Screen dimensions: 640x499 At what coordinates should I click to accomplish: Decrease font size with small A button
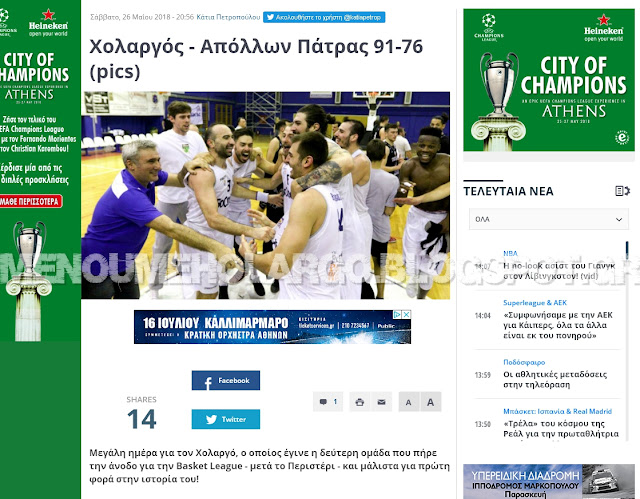click(409, 402)
